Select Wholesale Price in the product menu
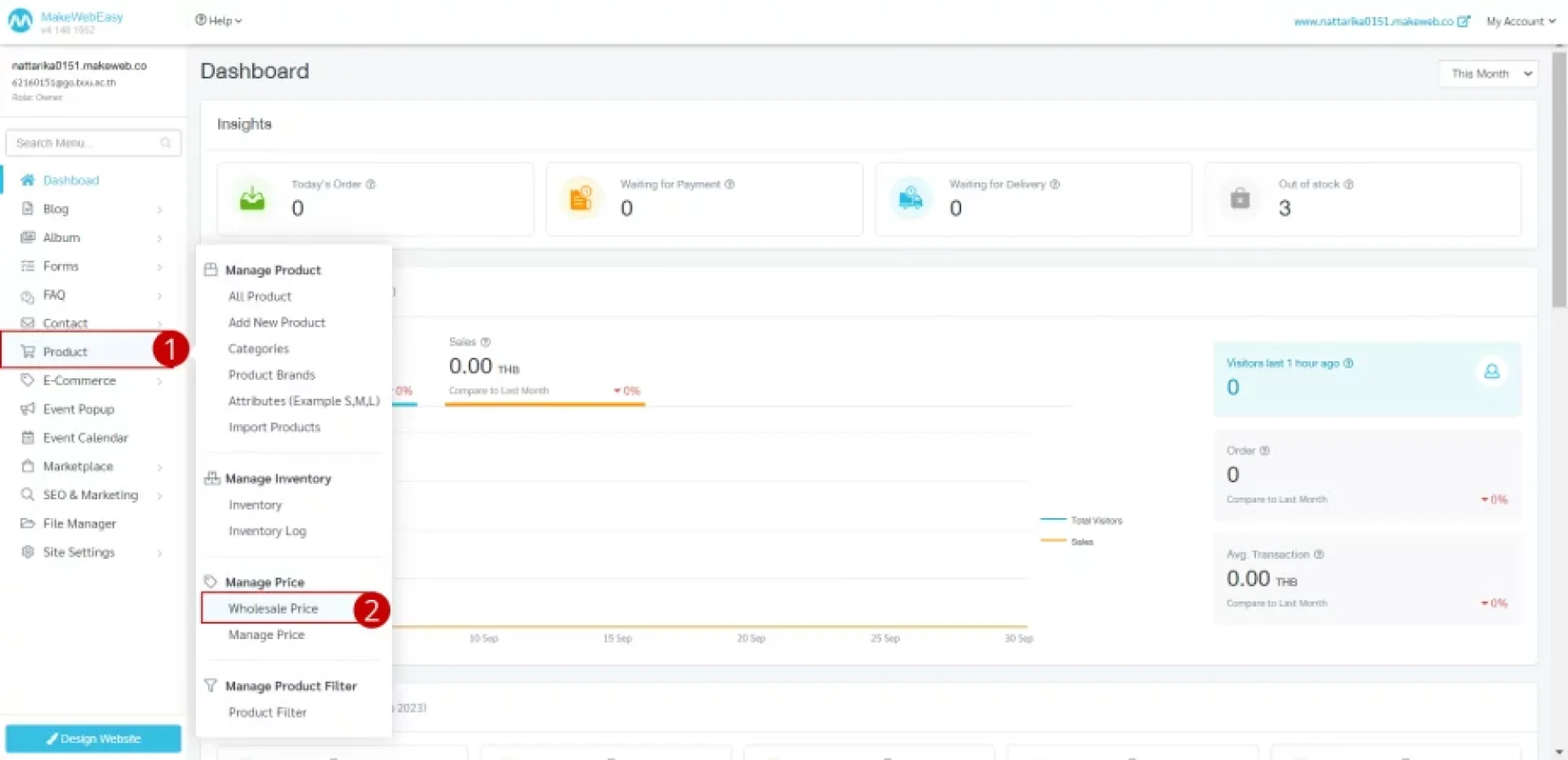 coord(273,609)
